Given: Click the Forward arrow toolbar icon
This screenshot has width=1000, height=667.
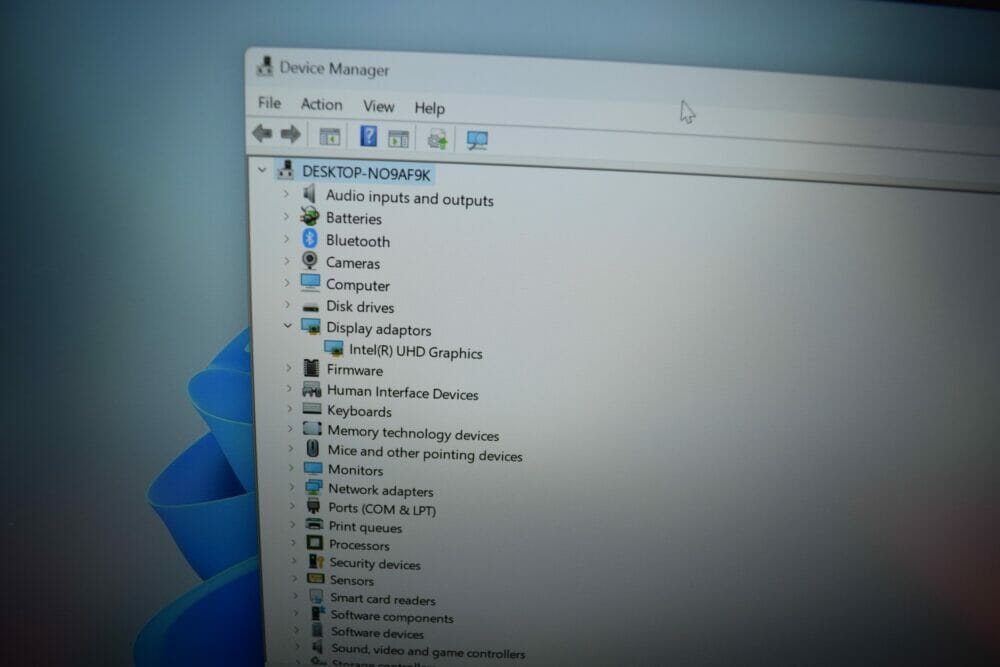Looking at the screenshot, I should [x=290, y=134].
